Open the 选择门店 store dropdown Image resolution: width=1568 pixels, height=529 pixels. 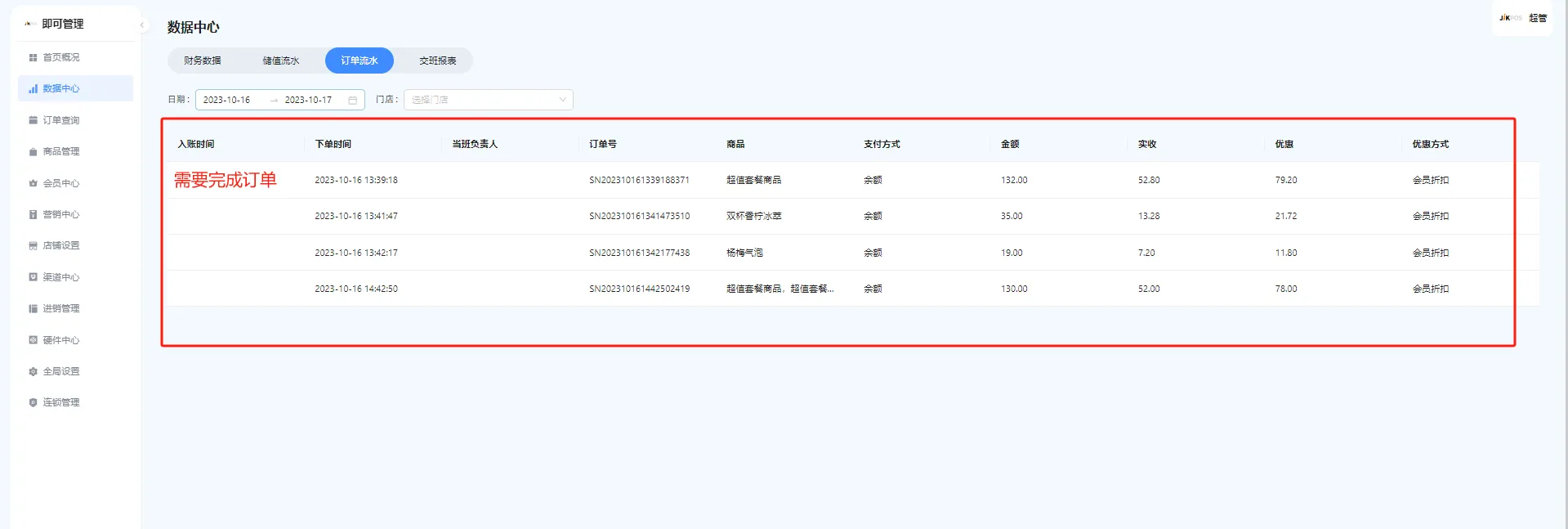point(489,100)
